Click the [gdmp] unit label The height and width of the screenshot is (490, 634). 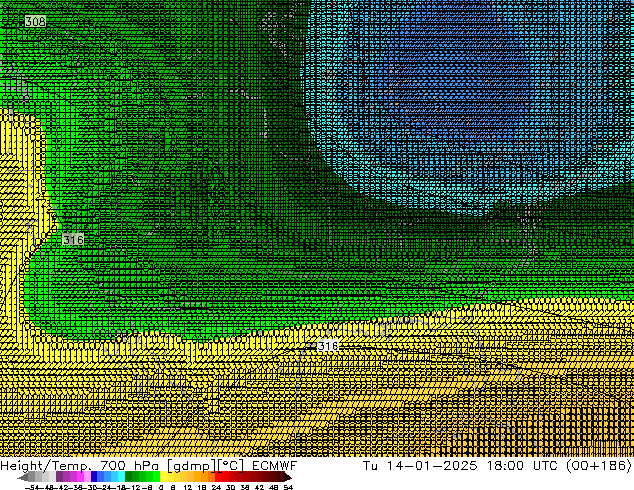point(192,466)
